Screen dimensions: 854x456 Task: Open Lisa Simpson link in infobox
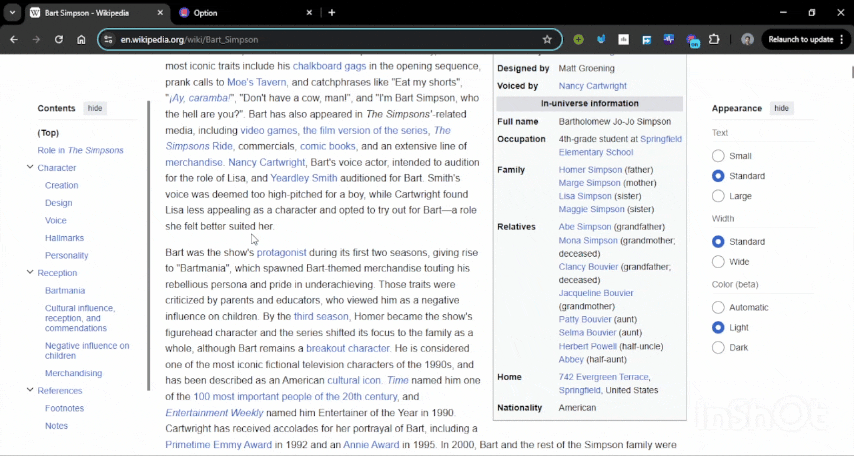585,196
